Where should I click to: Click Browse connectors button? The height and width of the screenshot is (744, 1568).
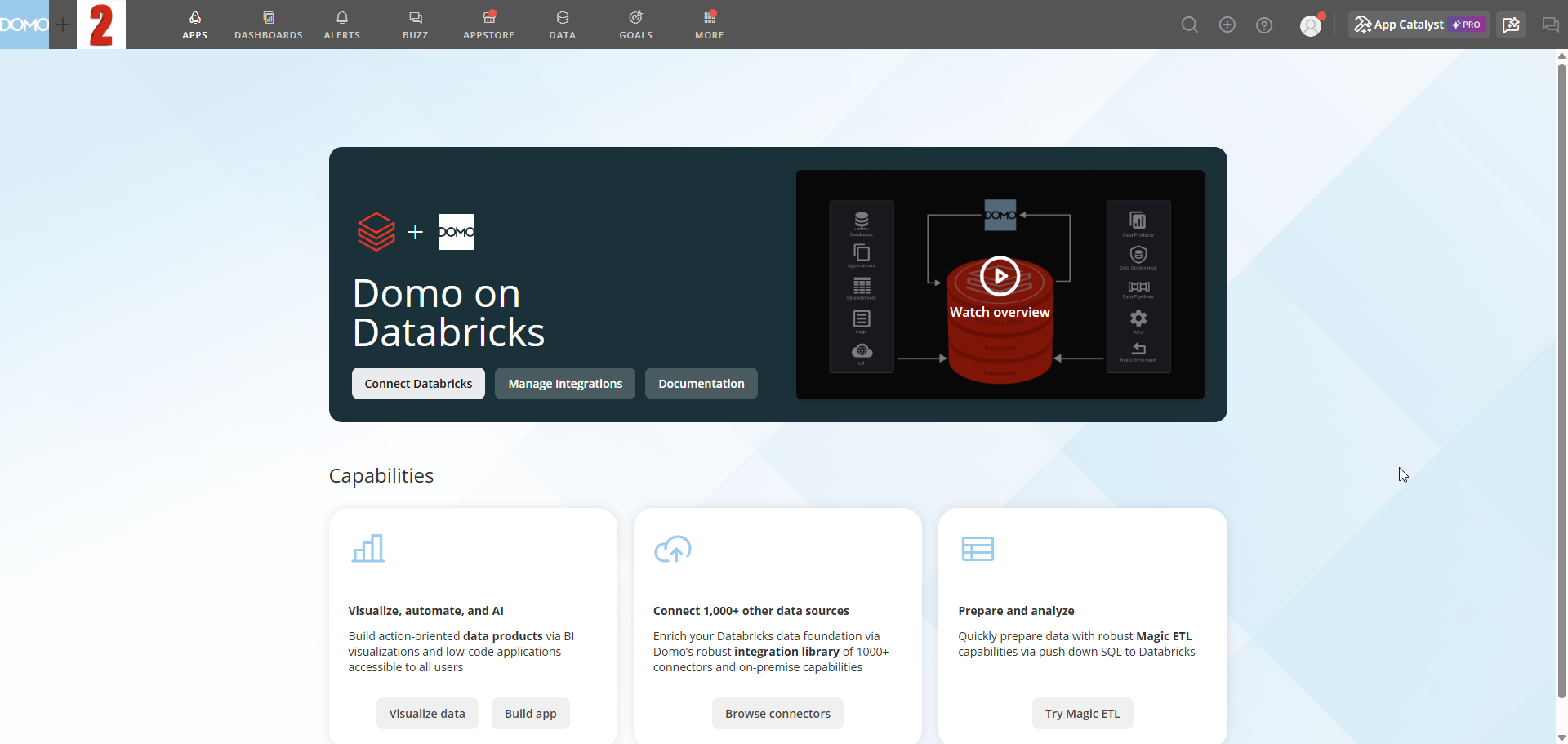[x=777, y=714]
